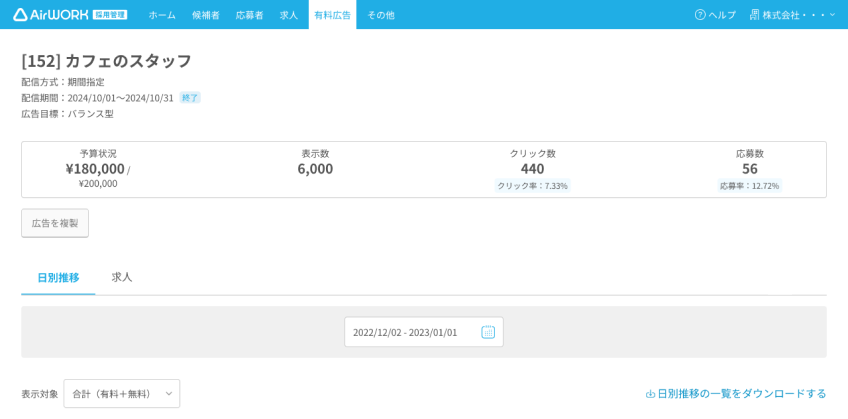Click the title [152] カフェのスタッフ
848x419 pixels.
[x=107, y=61]
